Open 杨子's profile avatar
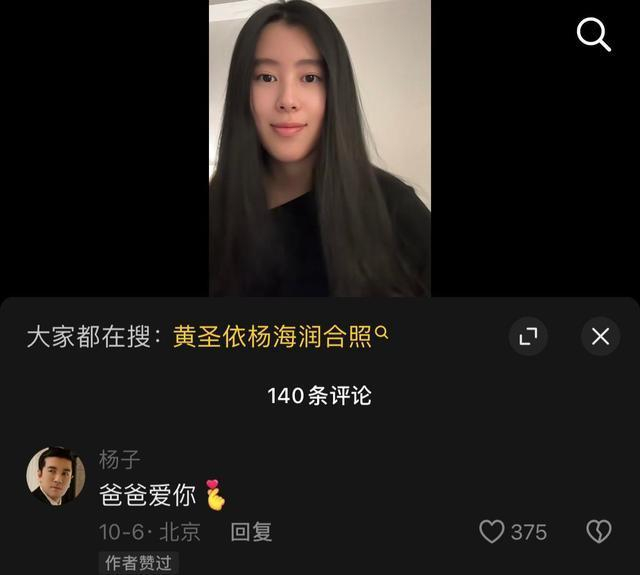 [x=56, y=476]
